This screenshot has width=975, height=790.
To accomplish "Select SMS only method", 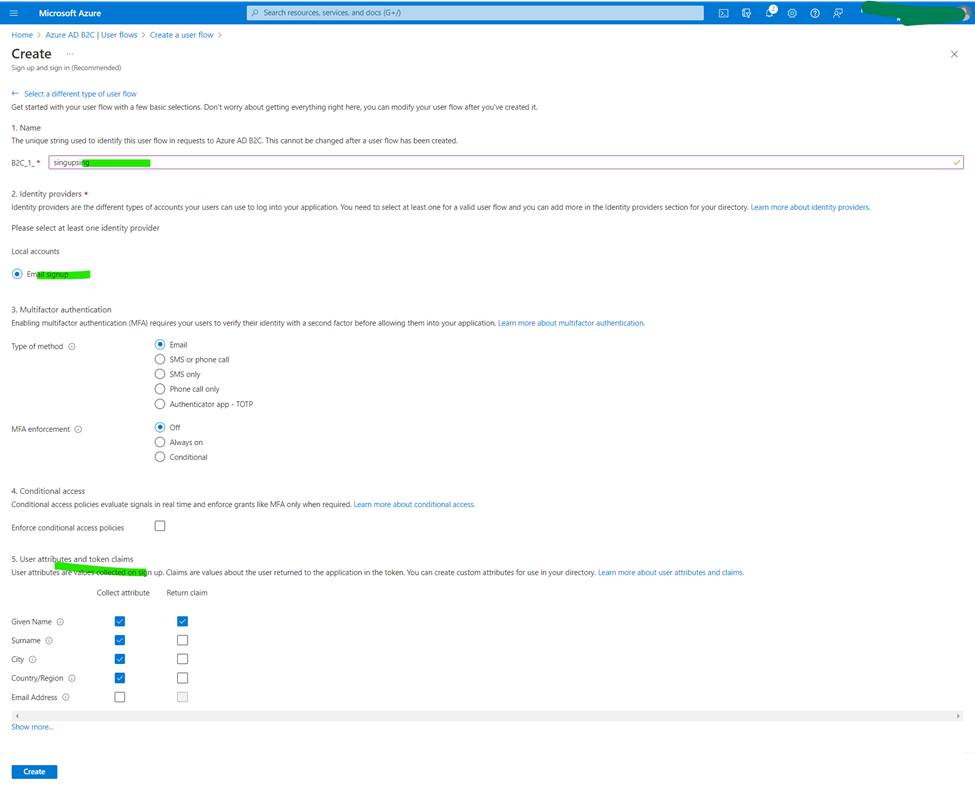I will (160, 374).
